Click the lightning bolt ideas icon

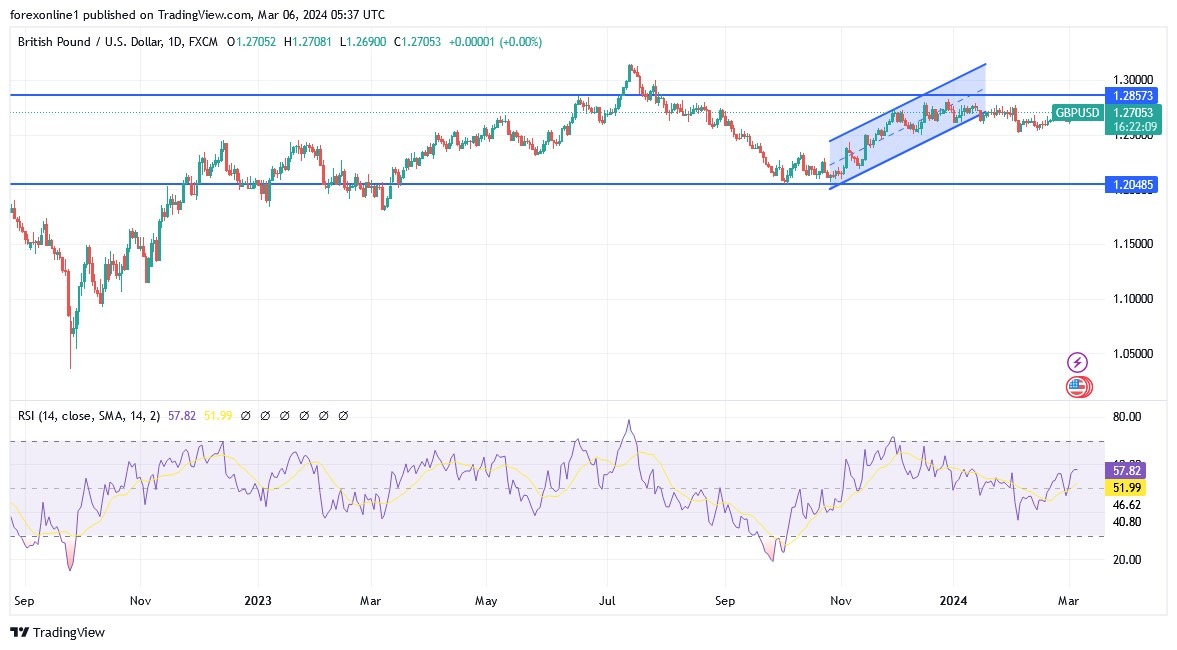[x=1078, y=360]
